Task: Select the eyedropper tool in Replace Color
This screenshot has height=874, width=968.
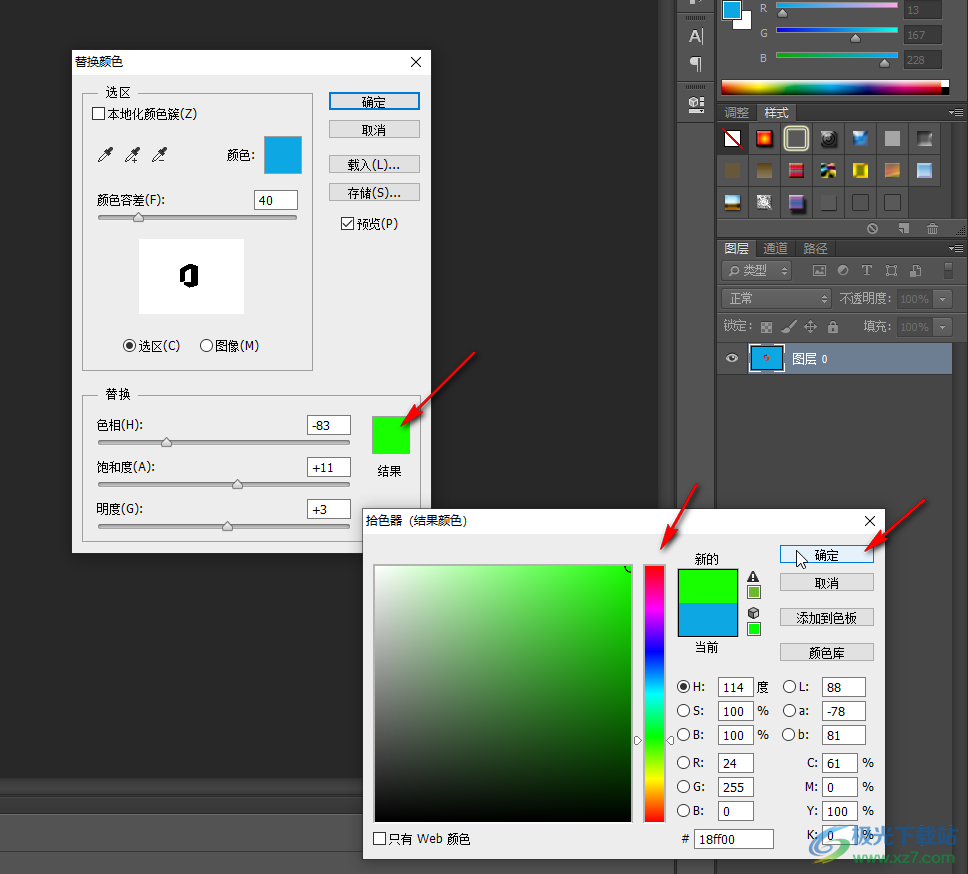Action: click(x=106, y=155)
